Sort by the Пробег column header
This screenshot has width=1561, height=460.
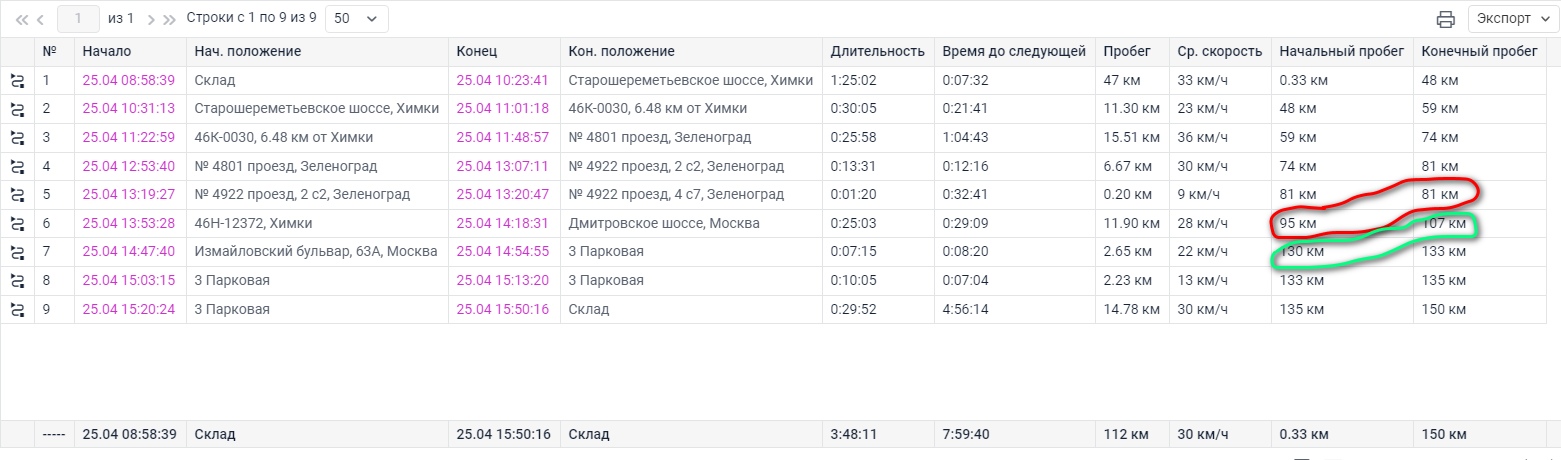point(1127,51)
